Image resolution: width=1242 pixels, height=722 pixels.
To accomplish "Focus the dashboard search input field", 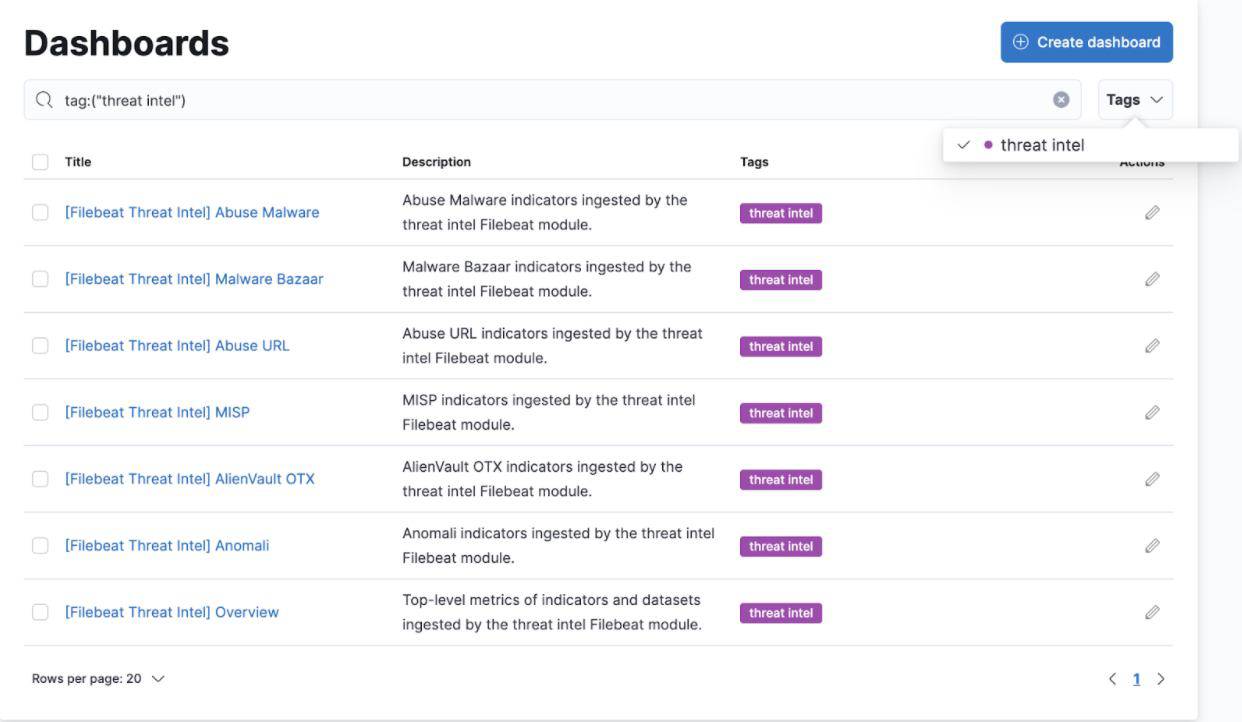I will [x=550, y=100].
